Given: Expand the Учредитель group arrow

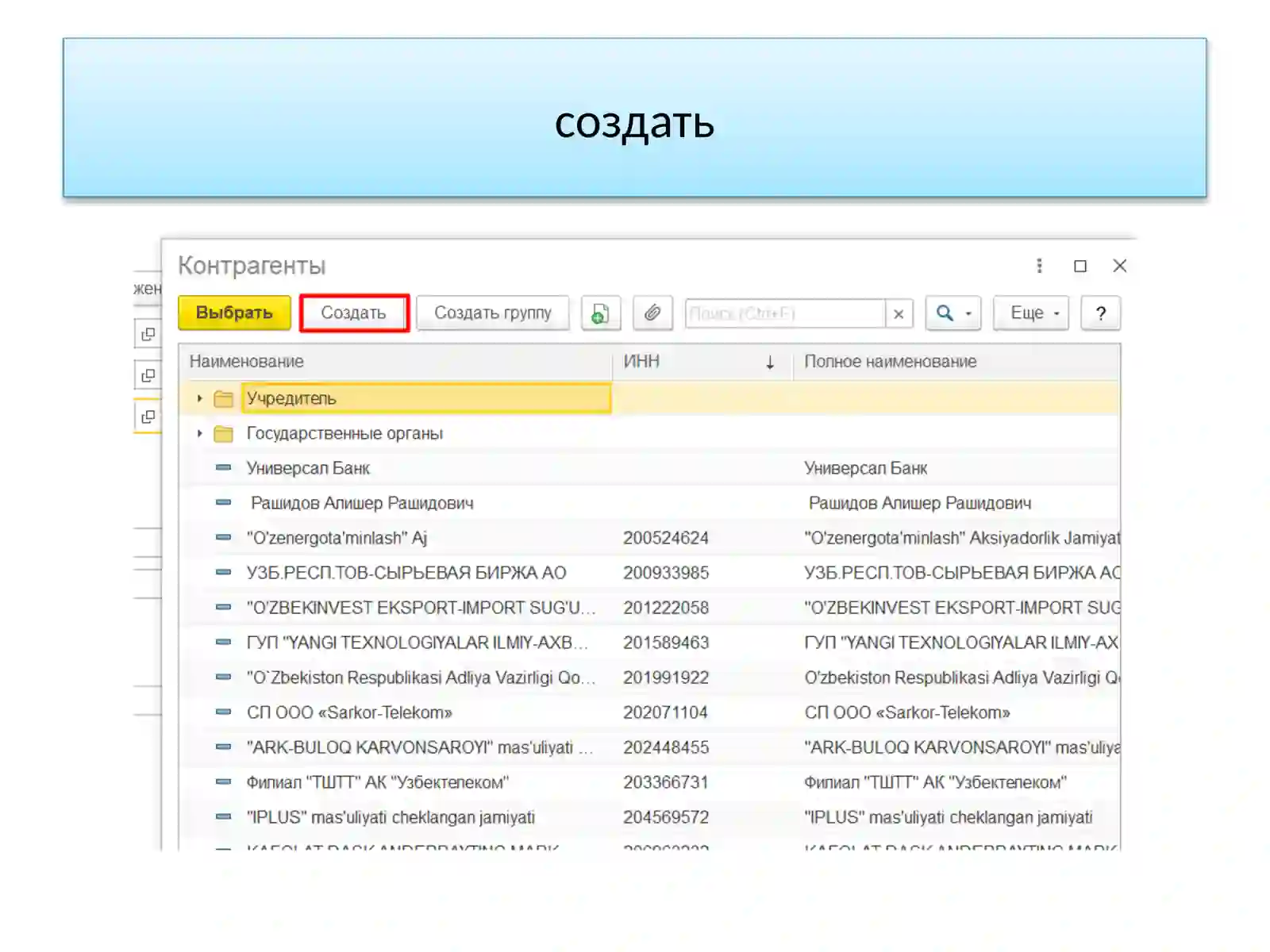Looking at the screenshot, I should click(199, 398).
